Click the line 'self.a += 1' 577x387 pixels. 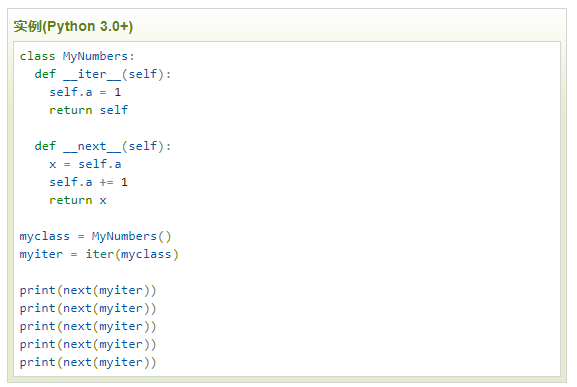pos(89,182)
